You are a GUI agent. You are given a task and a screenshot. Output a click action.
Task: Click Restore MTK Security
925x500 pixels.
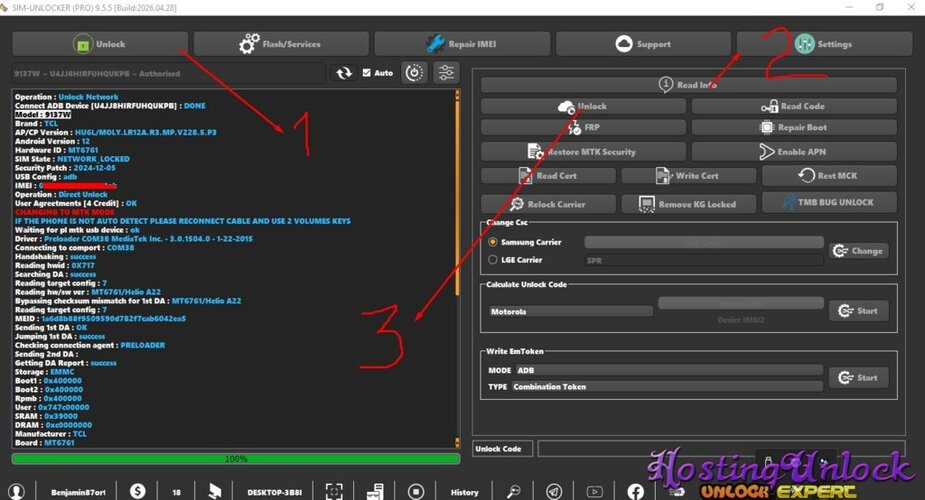point(583,152)
